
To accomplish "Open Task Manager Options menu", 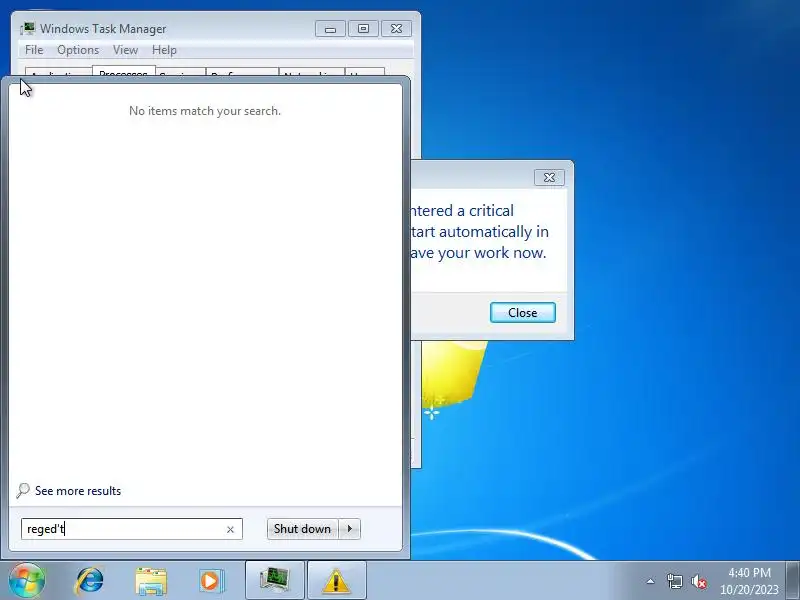I will click(78, 50).
